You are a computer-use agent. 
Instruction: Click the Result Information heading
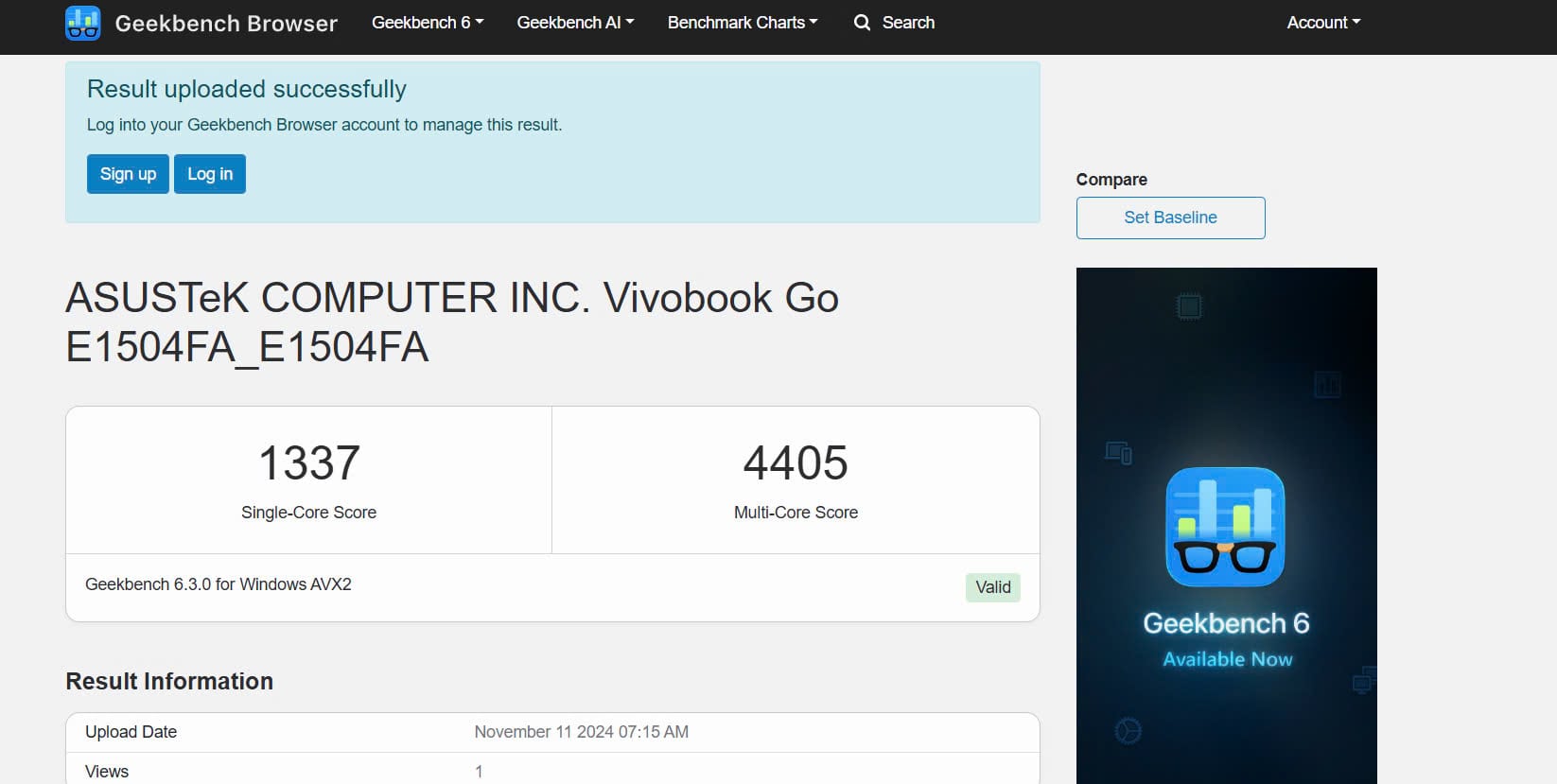coord(169,681)
